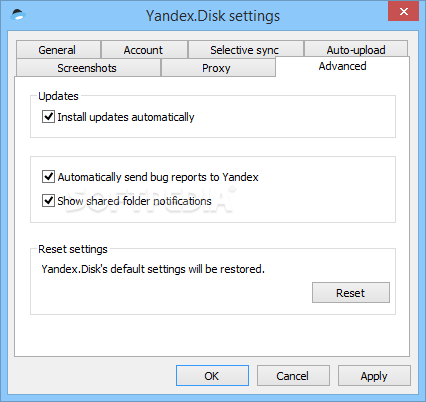Click the Show shared folder notifications label
The width and height of the screenshot is (426, 402).
tap(134, 201)
